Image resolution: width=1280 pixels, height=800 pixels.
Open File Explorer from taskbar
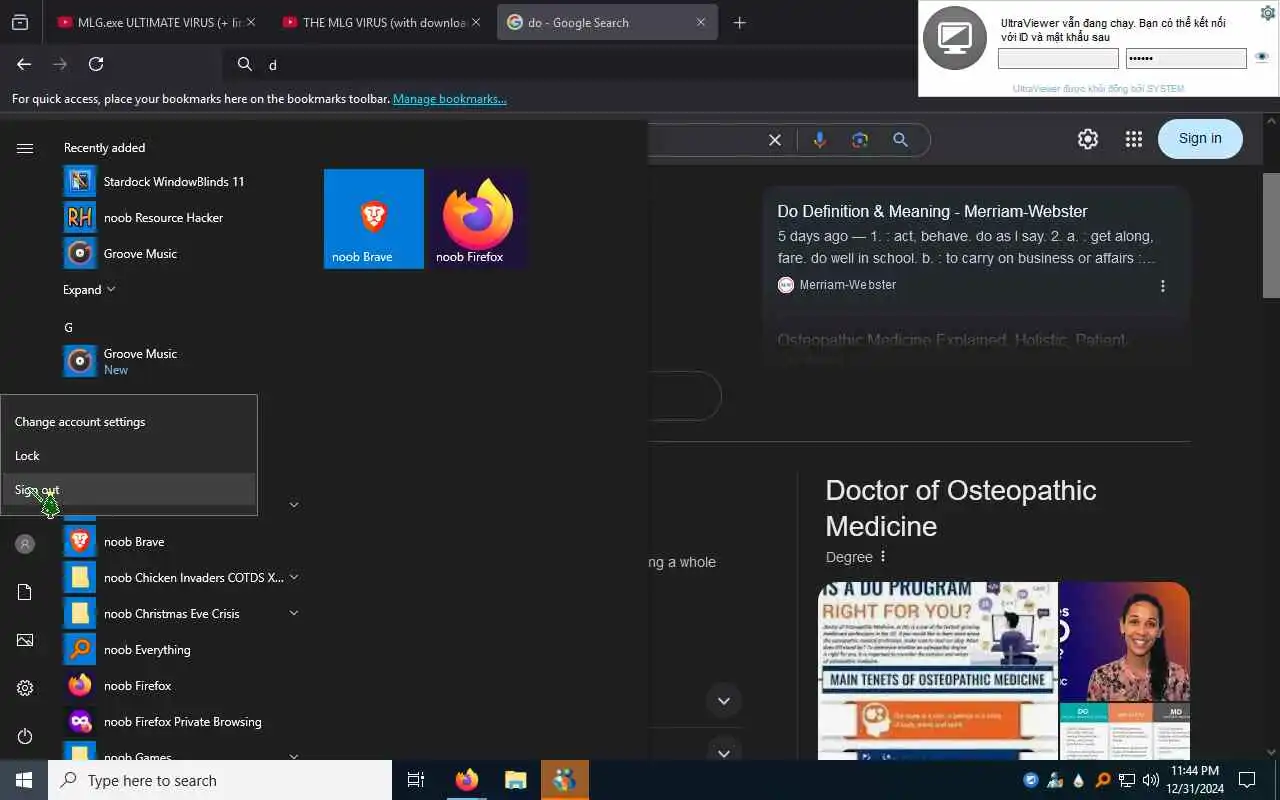(515, 780)
